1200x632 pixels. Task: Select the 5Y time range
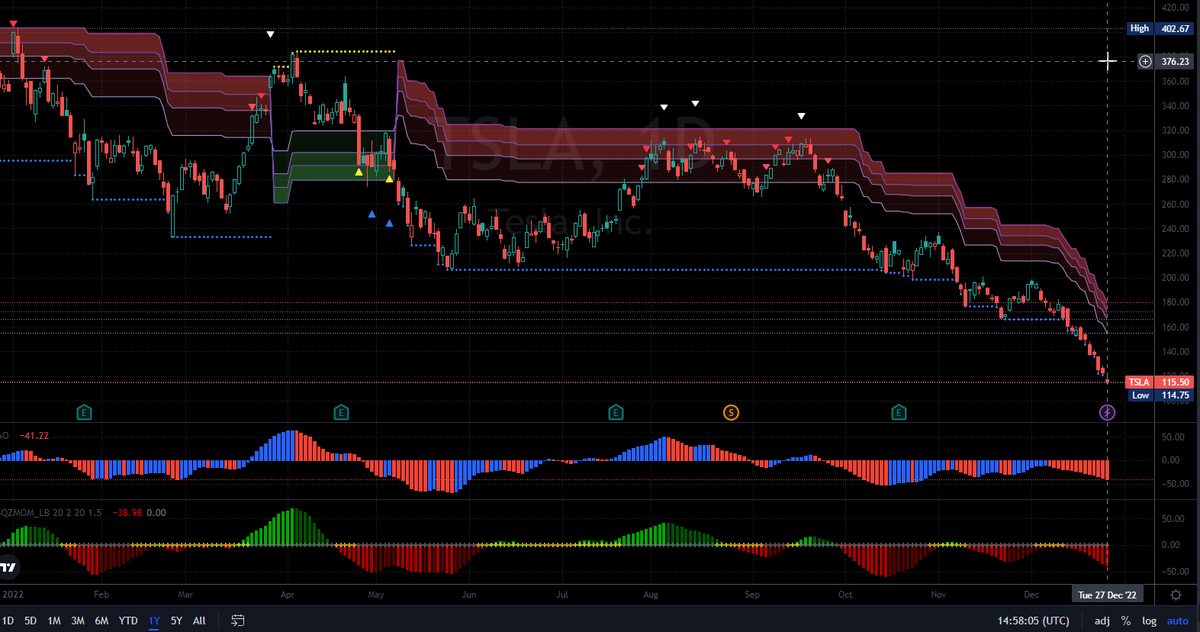[x=177, y=620]
